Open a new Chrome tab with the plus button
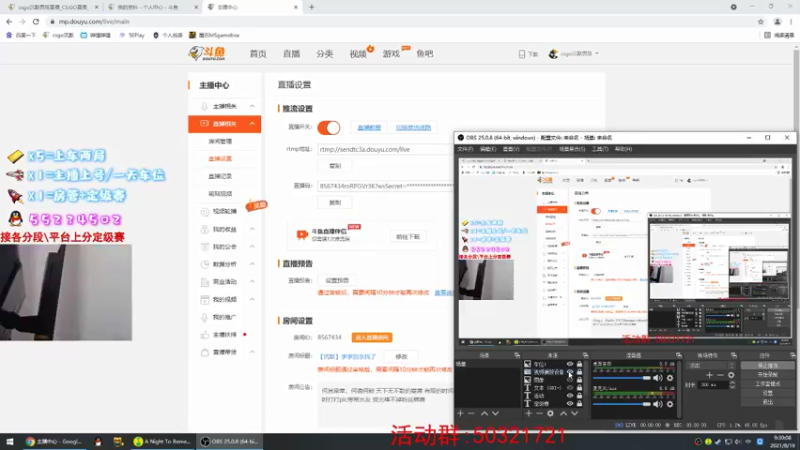 (311, 7)
